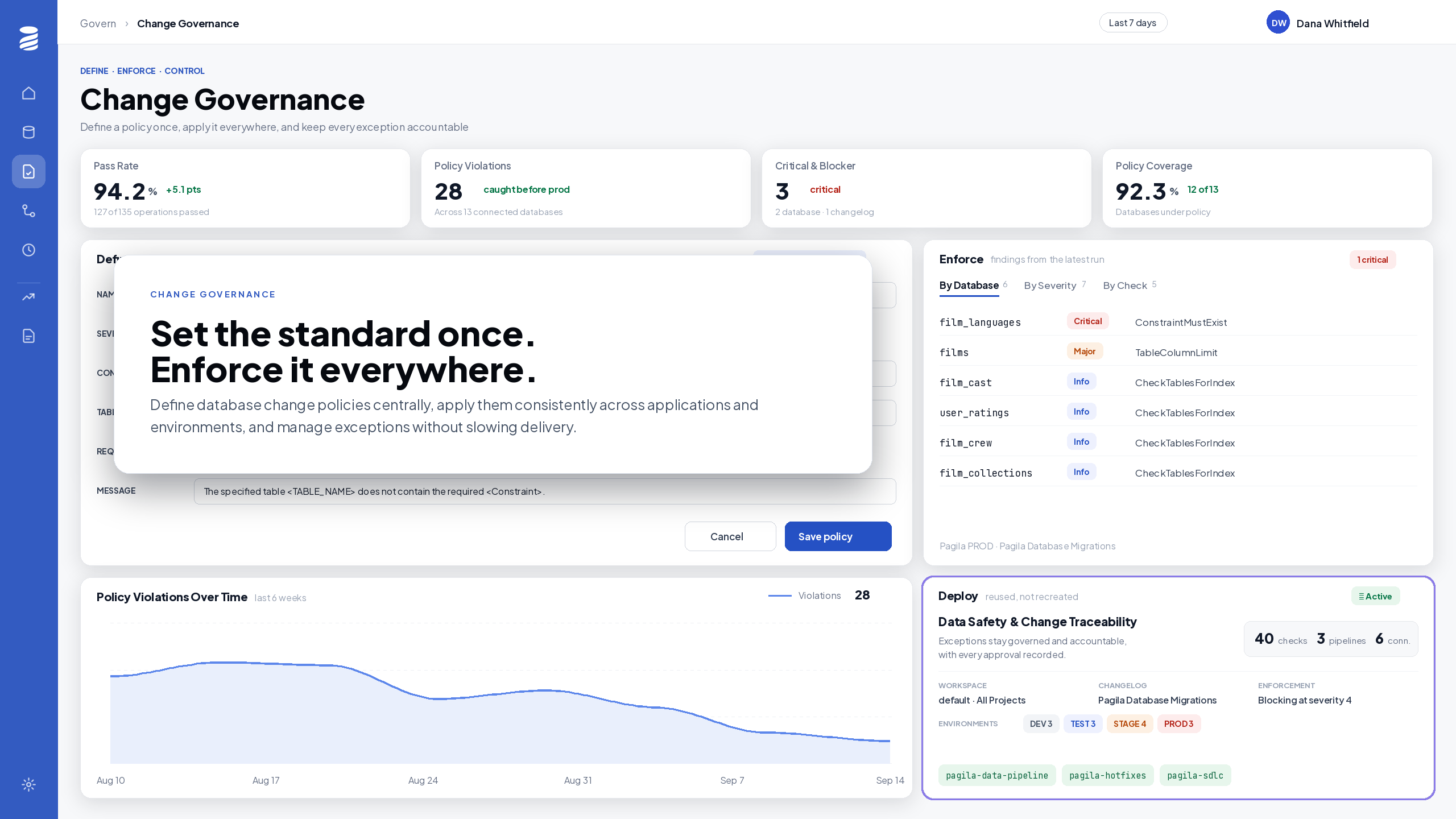Screen dimensions: 1456x819
Task: Click the Active status badge in Deploy
Action: 1375,596
